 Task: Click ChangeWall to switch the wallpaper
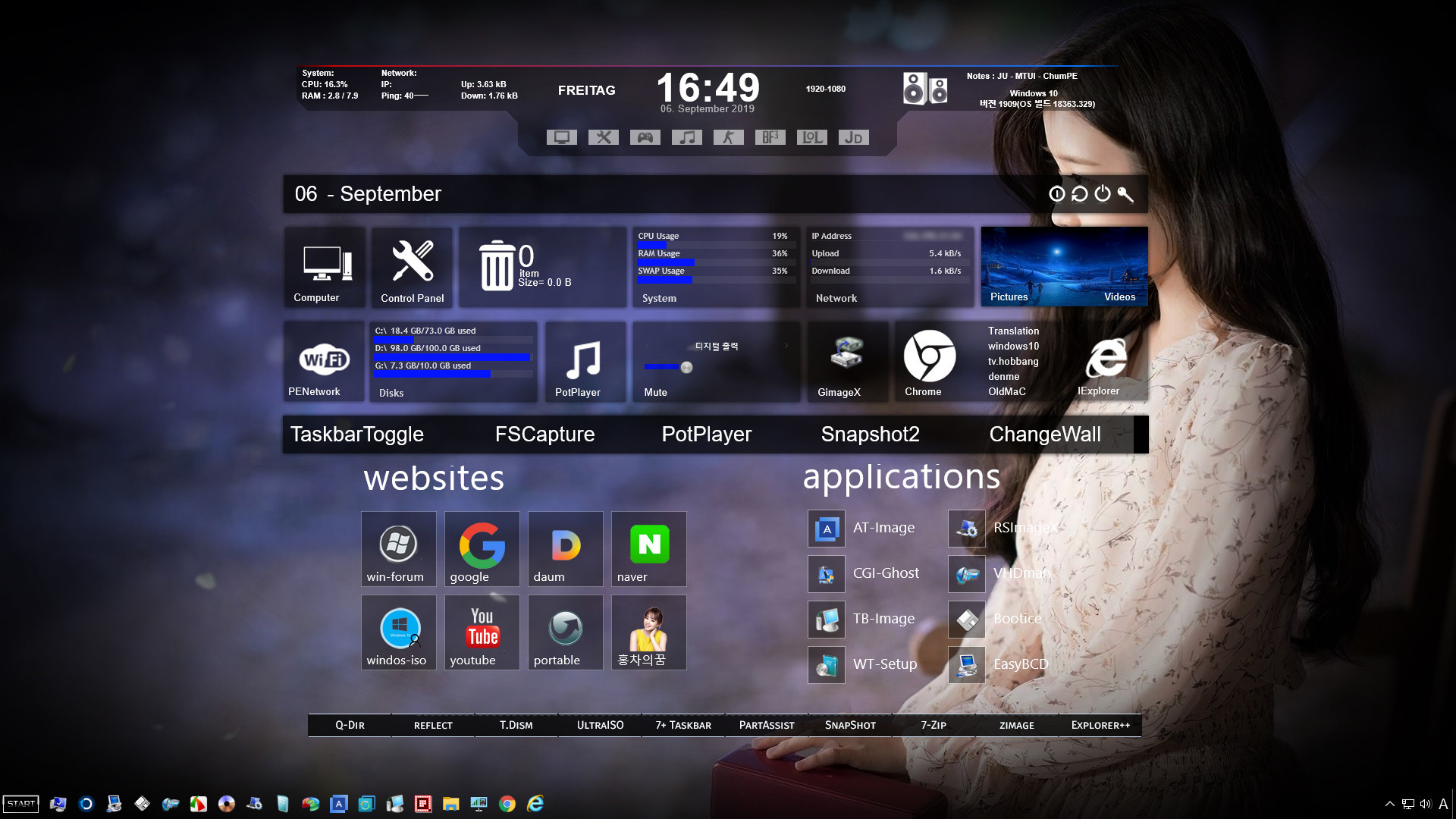pyautogui.click(x=1045, y=434)
